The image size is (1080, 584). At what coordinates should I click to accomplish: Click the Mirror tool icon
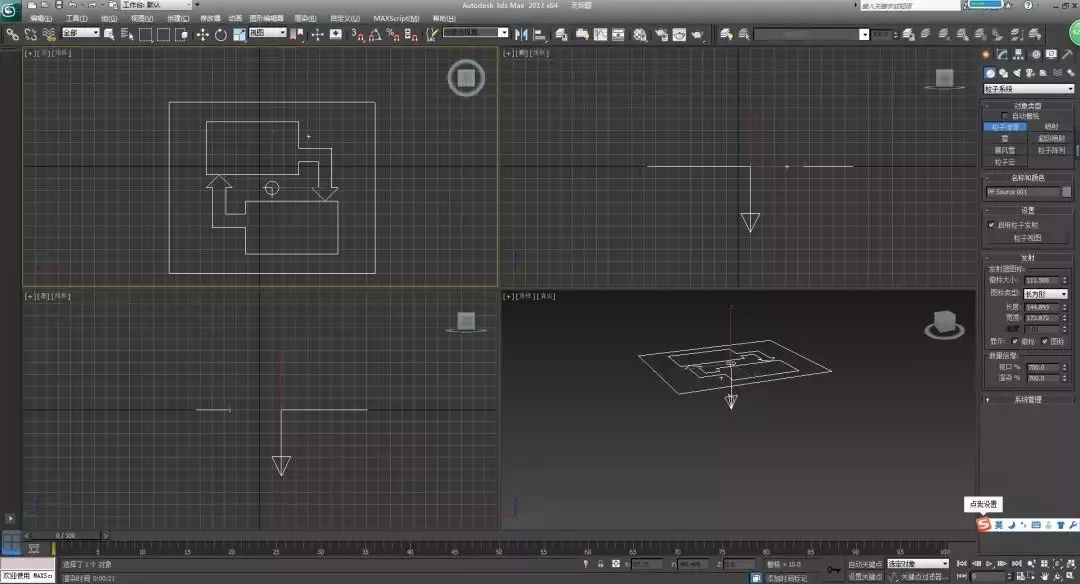pos(521,34)
